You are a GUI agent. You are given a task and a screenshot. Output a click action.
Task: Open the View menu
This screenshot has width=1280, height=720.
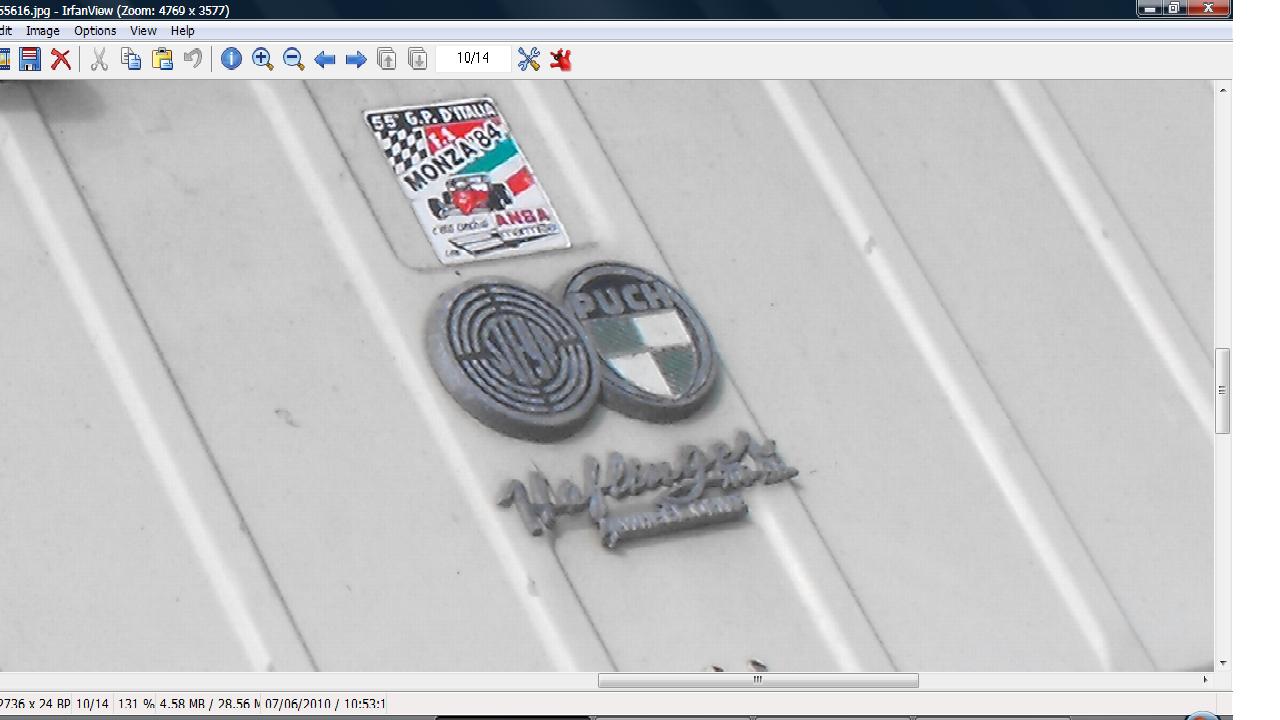[x=143, y=31]
